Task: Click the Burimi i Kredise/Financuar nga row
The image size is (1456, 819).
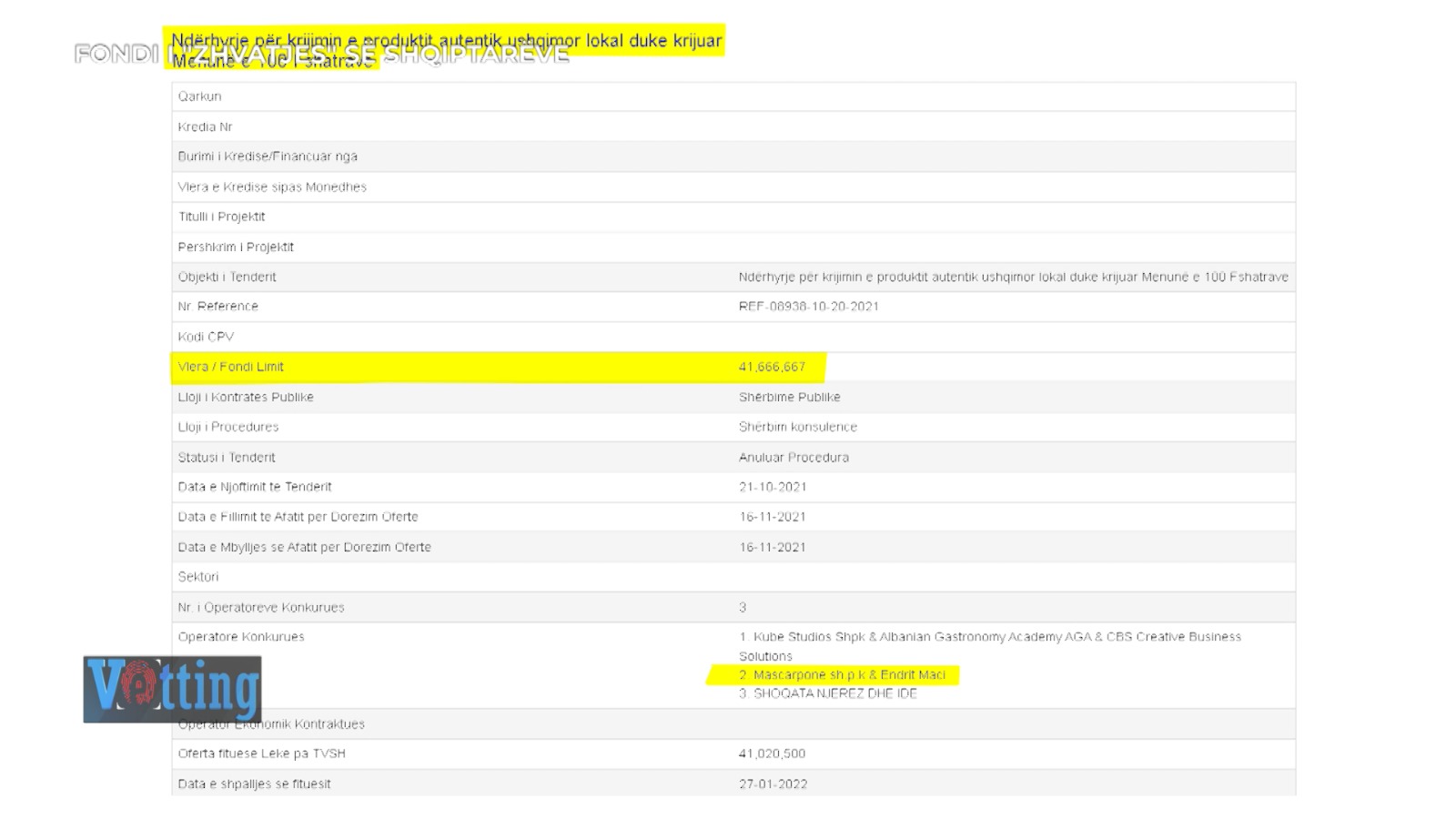Action: click(x=733, y=157)
